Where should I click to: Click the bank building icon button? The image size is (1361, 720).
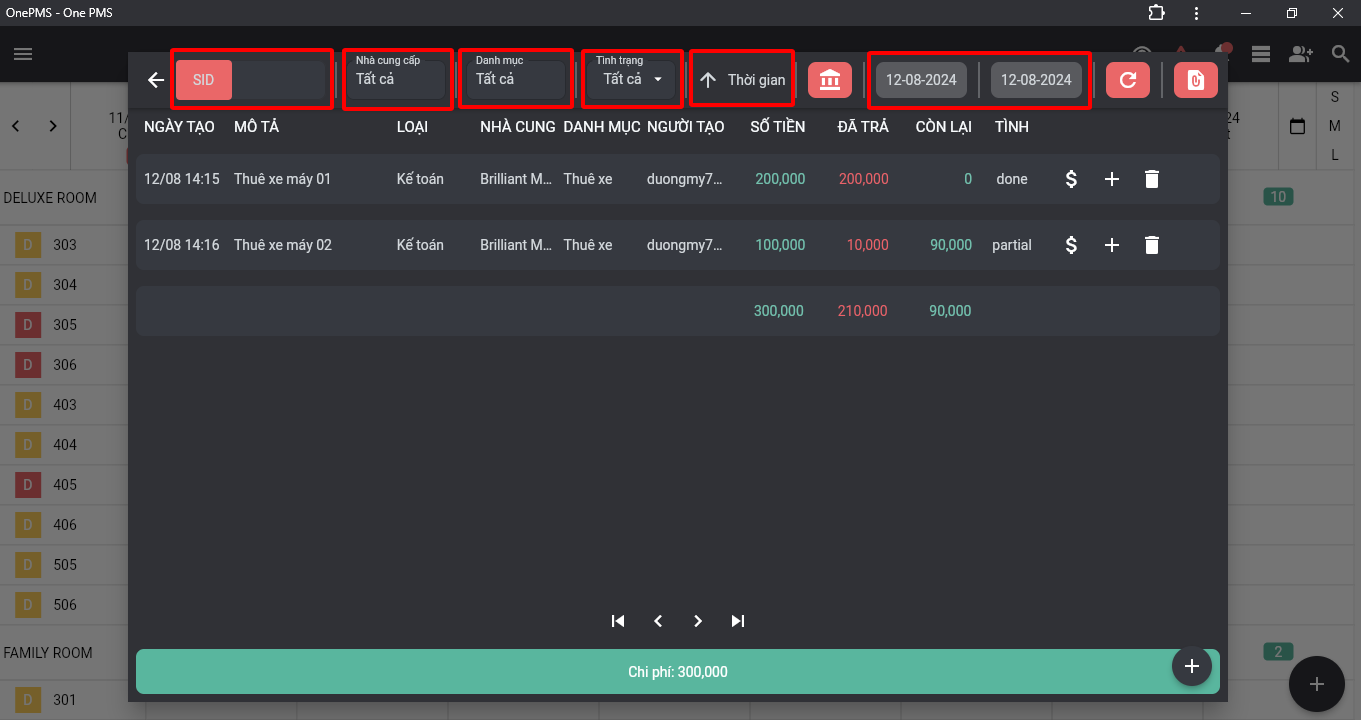[829, 80]
